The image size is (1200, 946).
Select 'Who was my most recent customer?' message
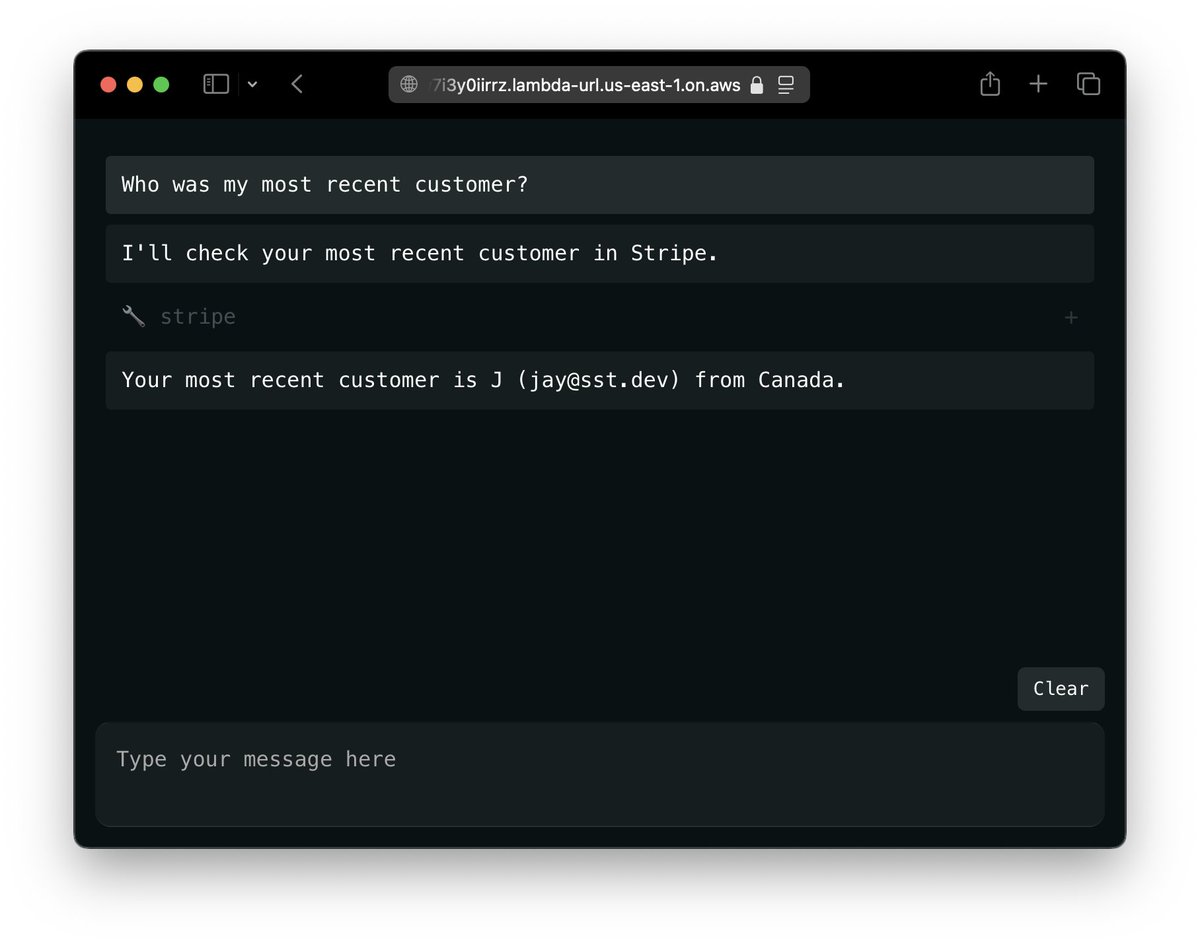point(600,185)
